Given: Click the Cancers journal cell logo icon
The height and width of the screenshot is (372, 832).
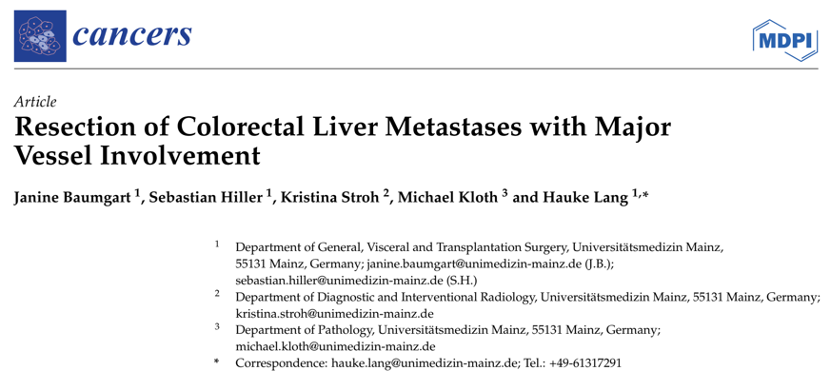Looking at the screenshot, I should click(x=37, y=36).
